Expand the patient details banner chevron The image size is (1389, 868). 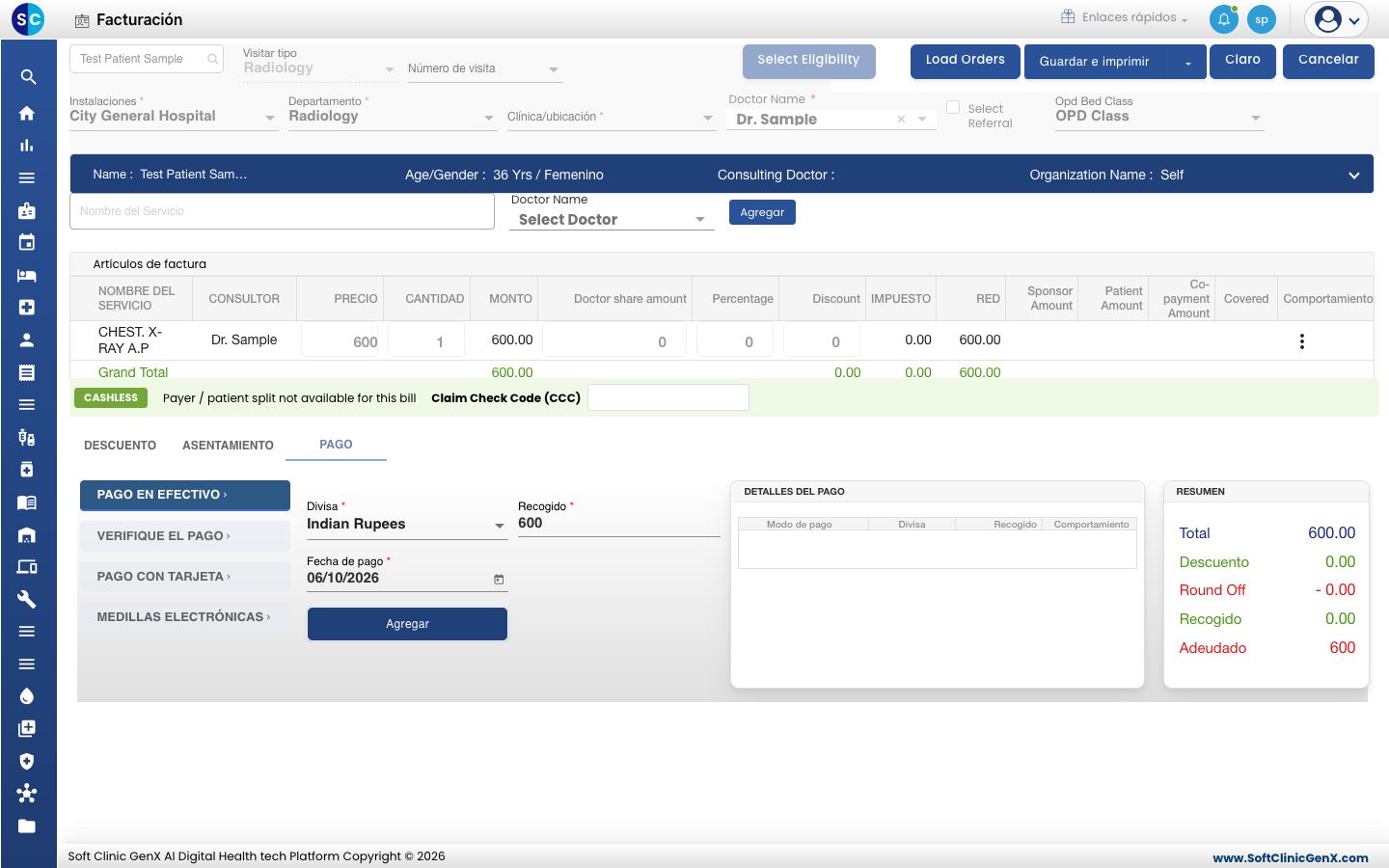click(x=1354, y=176)
